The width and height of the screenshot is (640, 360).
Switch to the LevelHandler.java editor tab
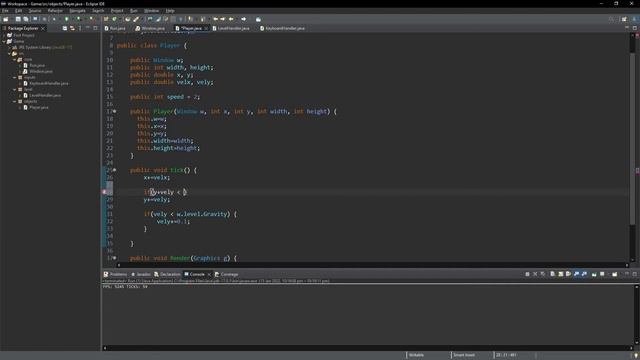(231, 28)
